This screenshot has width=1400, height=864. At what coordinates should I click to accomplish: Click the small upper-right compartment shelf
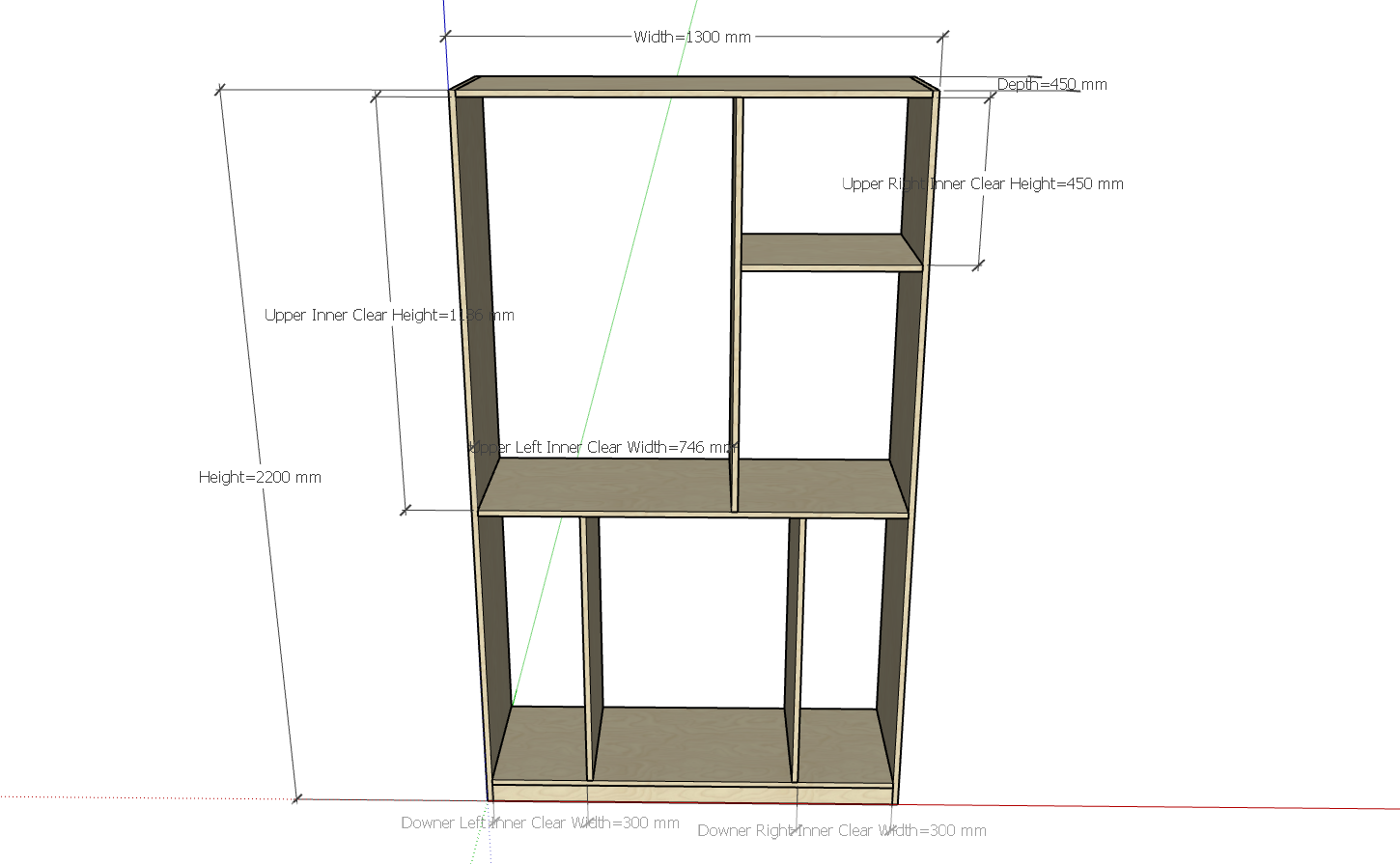click(x=828, y=252)
